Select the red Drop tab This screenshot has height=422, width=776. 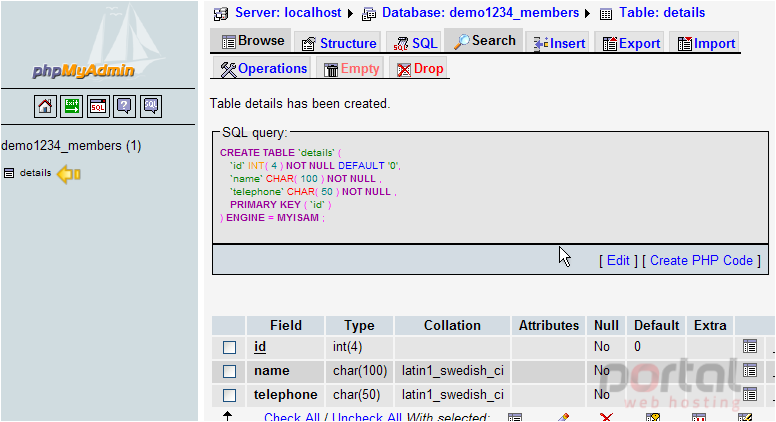tap(420, 69)
